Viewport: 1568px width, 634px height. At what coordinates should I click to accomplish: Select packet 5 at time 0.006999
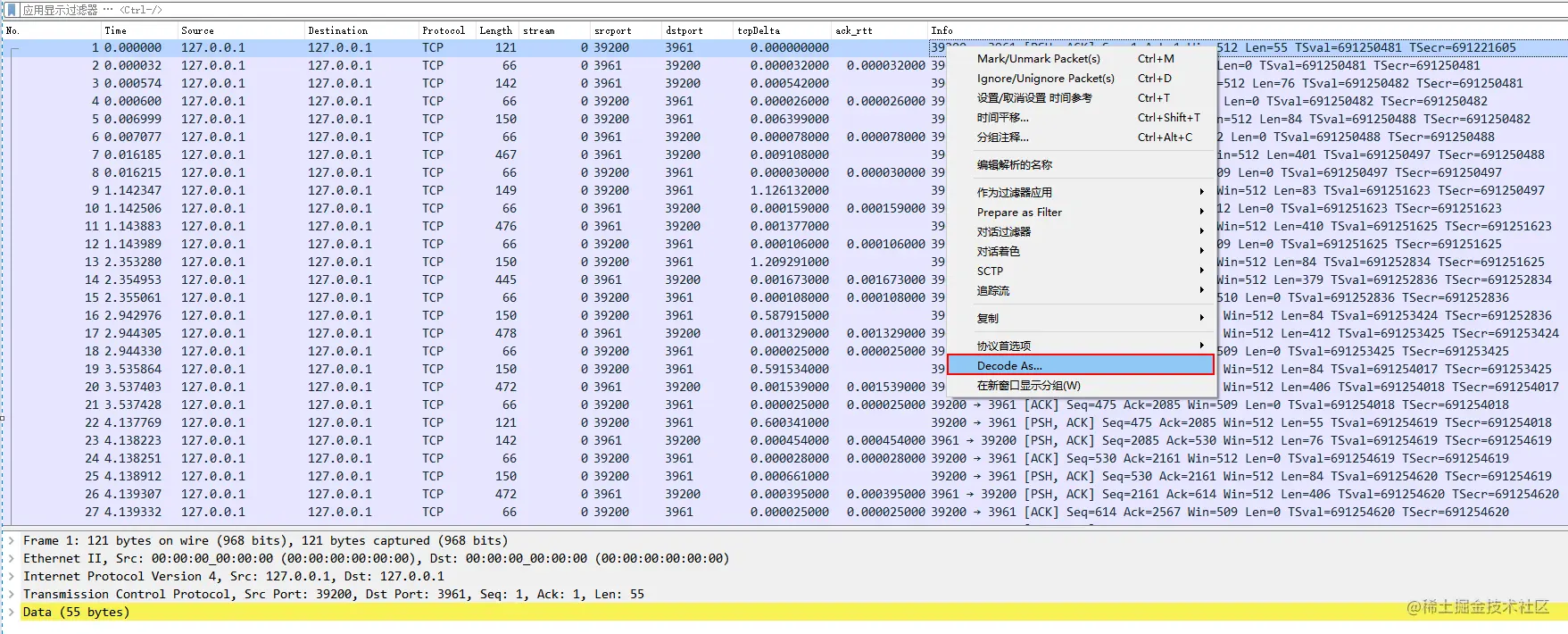[785, 119]
